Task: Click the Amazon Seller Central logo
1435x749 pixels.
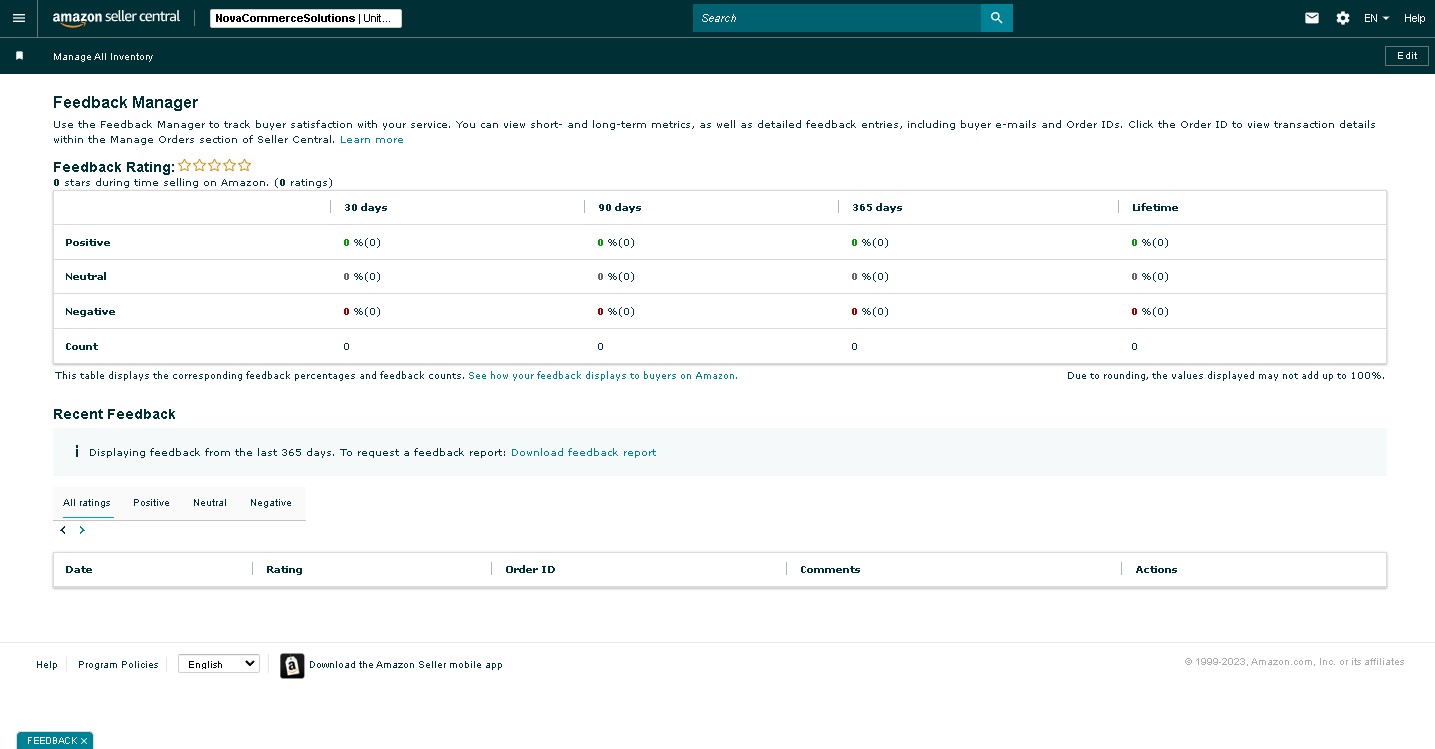Action: (x=116, y=18)
